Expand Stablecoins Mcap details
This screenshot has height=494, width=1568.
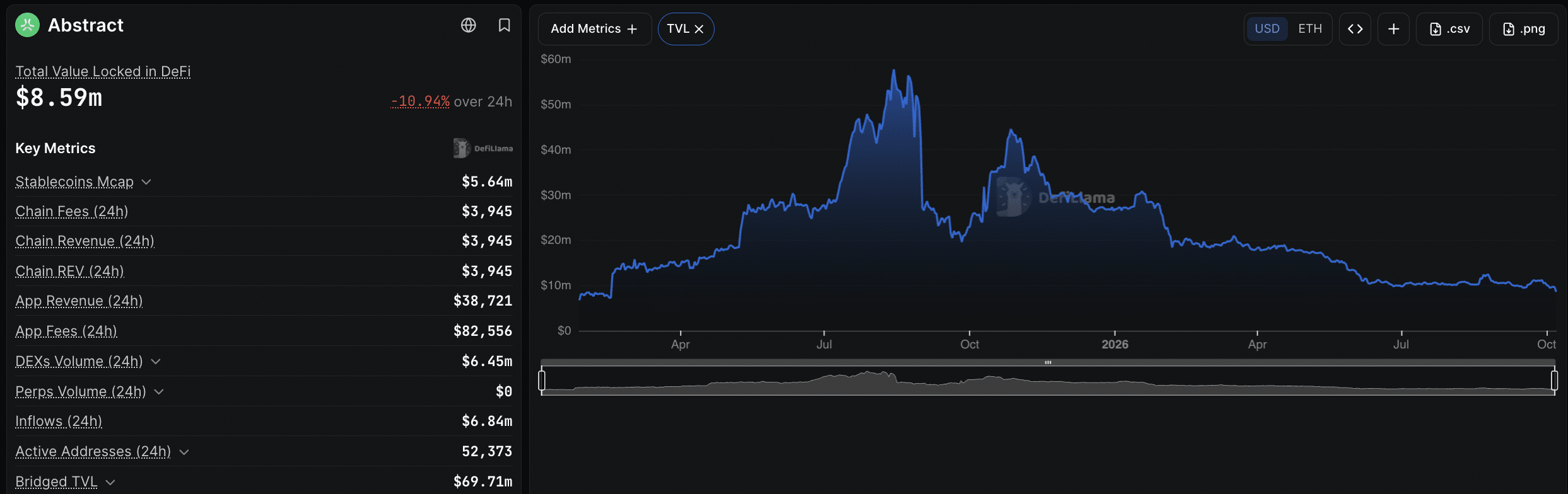point(146,182)
